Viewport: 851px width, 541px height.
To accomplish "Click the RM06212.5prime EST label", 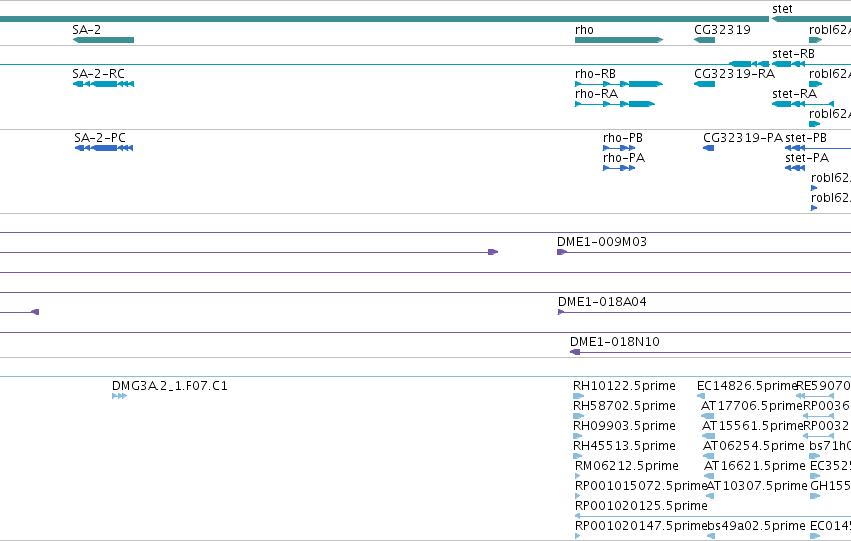I will click(627, 466).
